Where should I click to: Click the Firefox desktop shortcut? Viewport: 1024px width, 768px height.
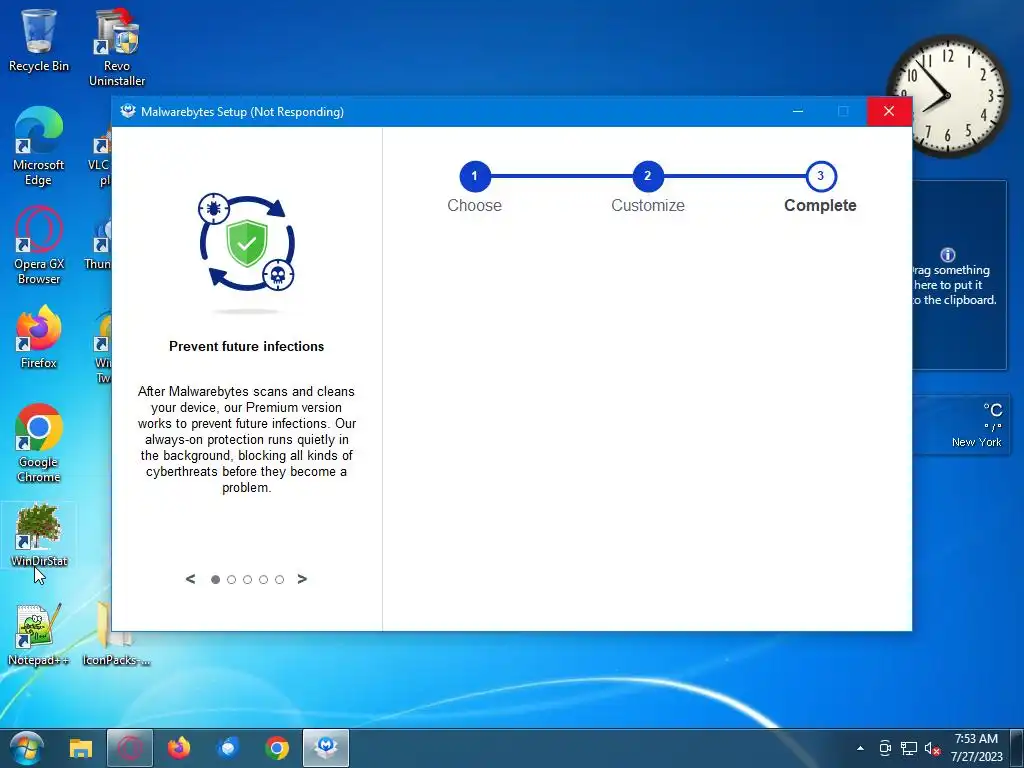pyautogui.click(x=39, y=337)
